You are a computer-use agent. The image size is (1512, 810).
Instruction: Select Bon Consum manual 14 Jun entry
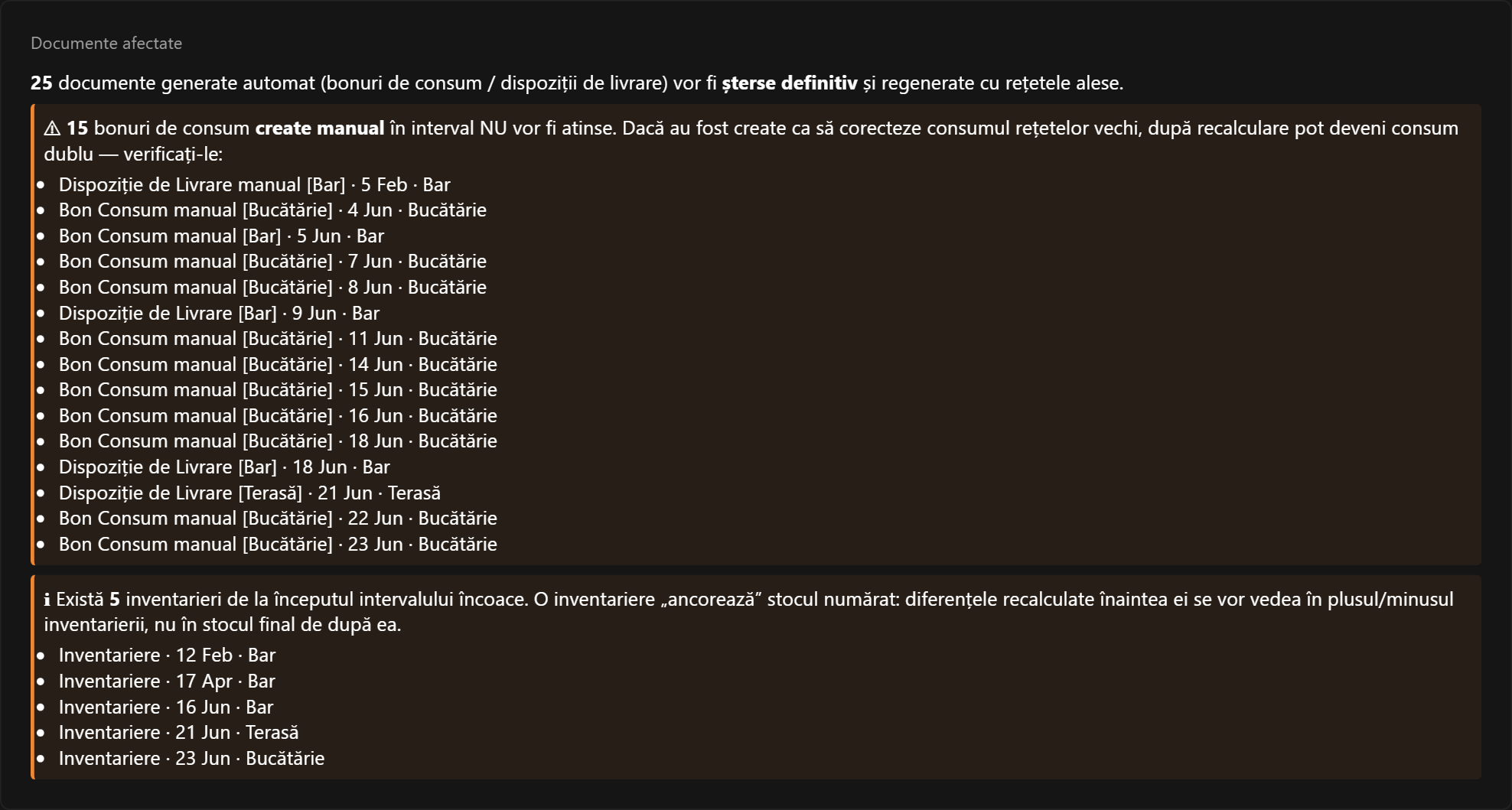(x=278, y=364)
